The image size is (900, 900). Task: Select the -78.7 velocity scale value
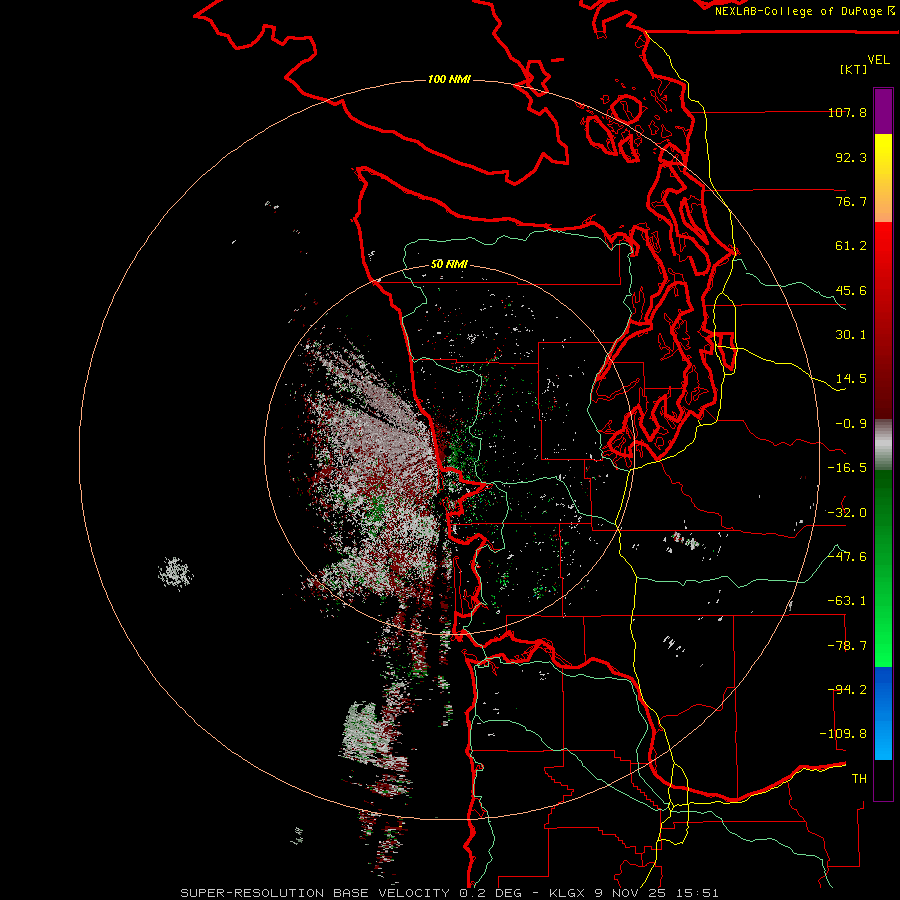coord(847,646)
